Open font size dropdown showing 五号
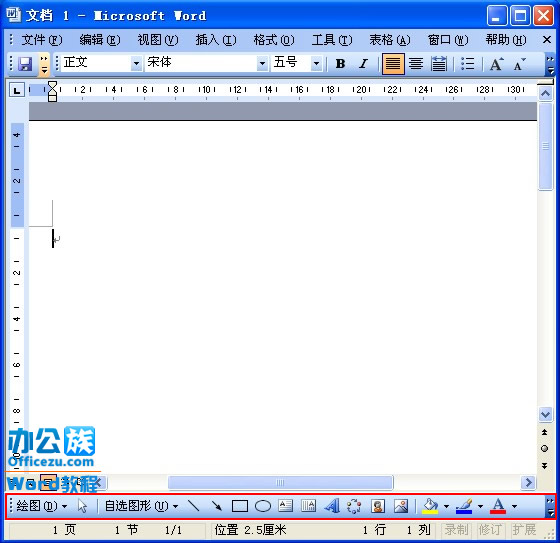This screenshot has width=560, height=543. pyautogui.click(x=316, y=64)
